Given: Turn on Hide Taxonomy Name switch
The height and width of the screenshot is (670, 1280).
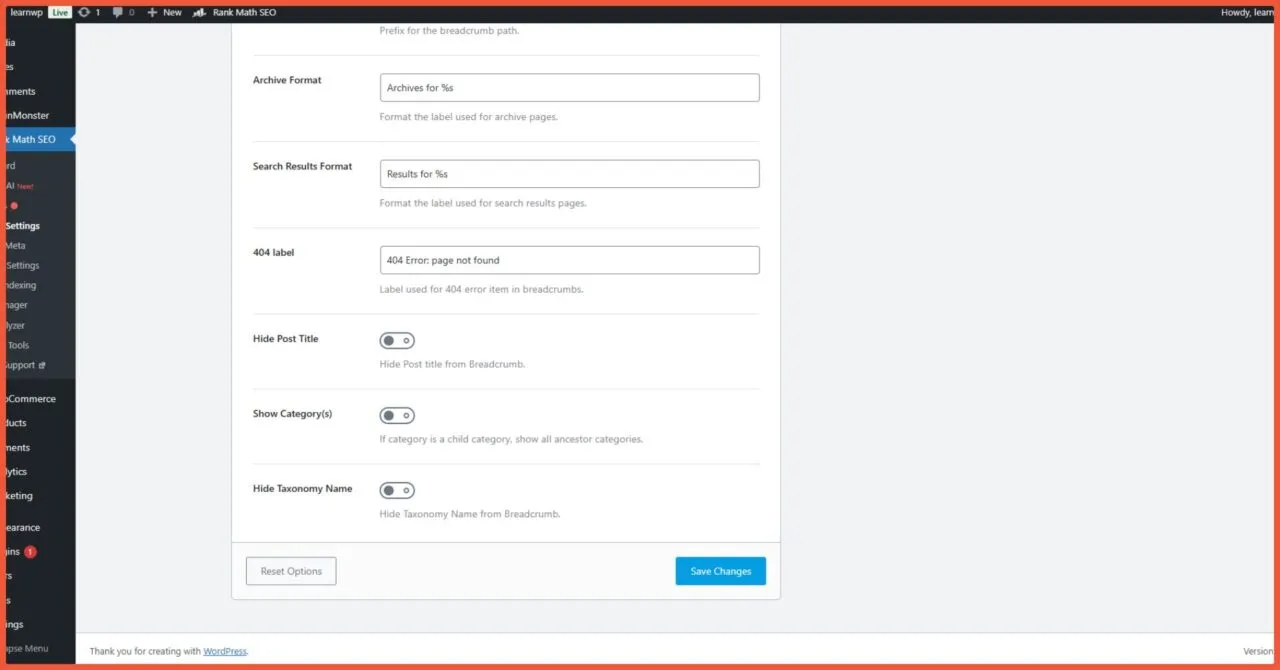Looking at the screenshot, I should [x=397, y=491].
